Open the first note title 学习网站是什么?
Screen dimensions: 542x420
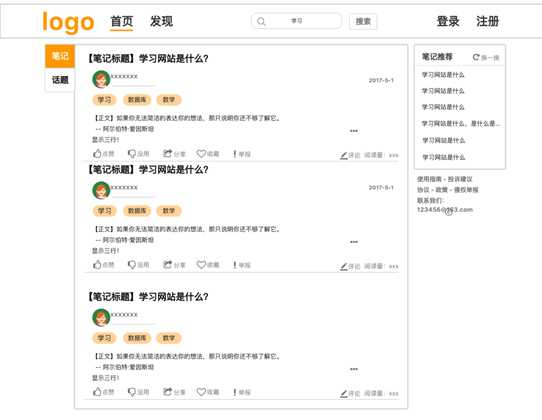[x=174, y=59]
